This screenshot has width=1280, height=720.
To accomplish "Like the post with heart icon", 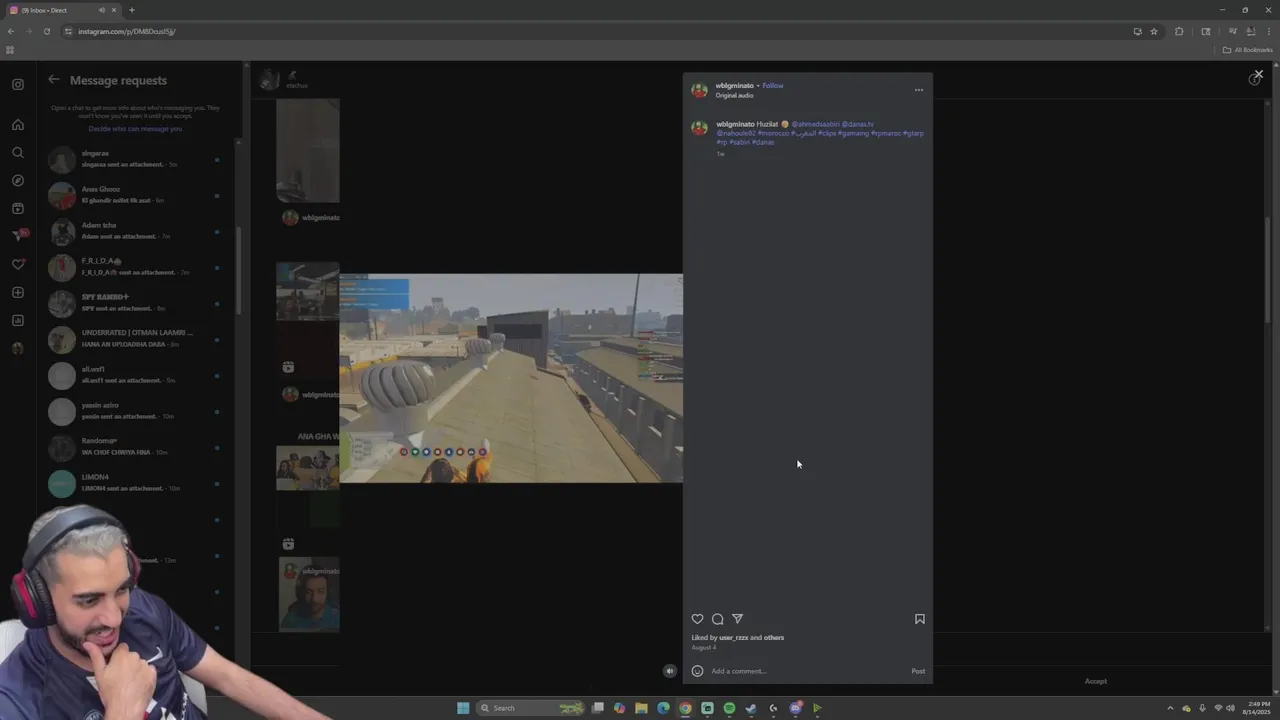I will 698,619.
